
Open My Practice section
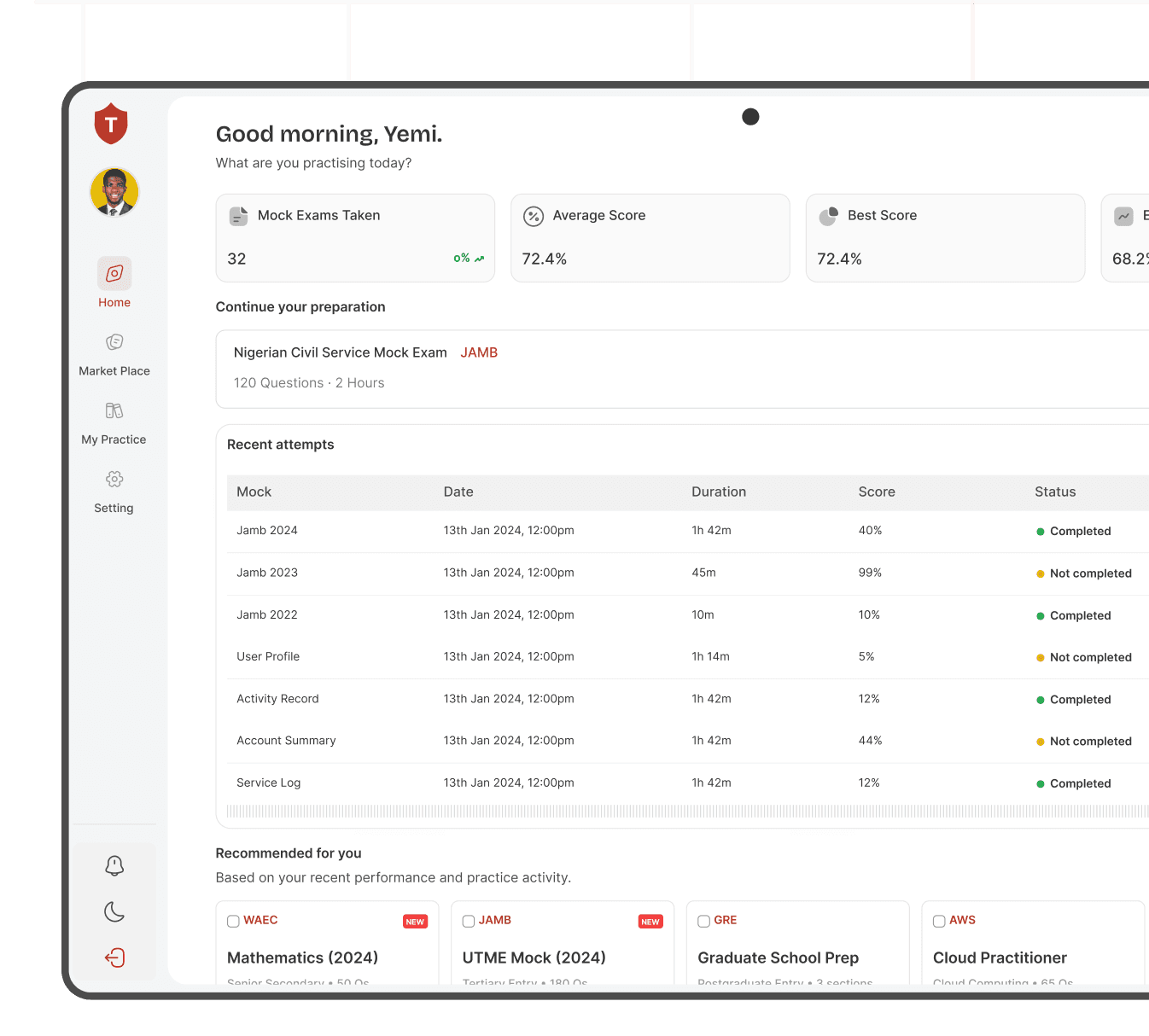click(x=114, y=423)
